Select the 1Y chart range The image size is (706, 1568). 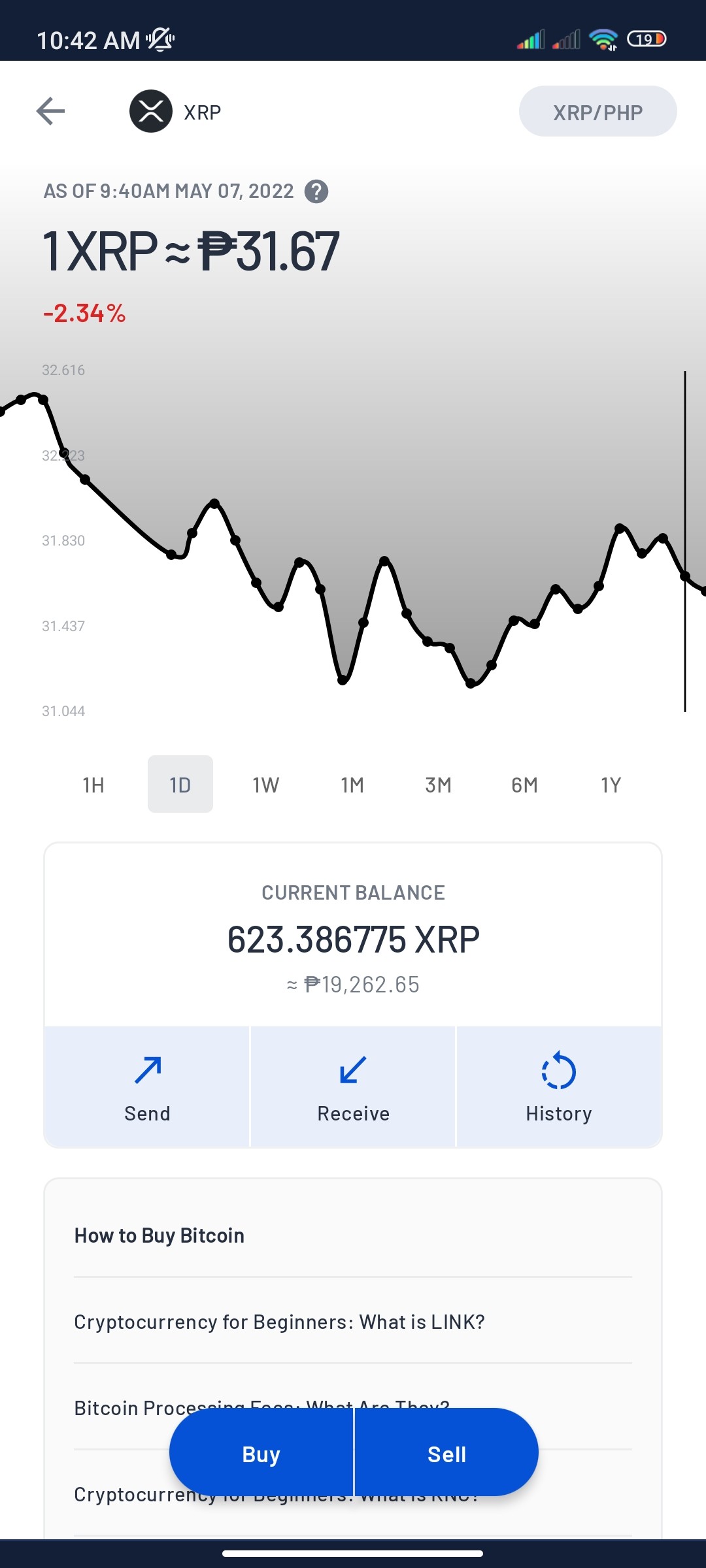click(x=611, y=784)
